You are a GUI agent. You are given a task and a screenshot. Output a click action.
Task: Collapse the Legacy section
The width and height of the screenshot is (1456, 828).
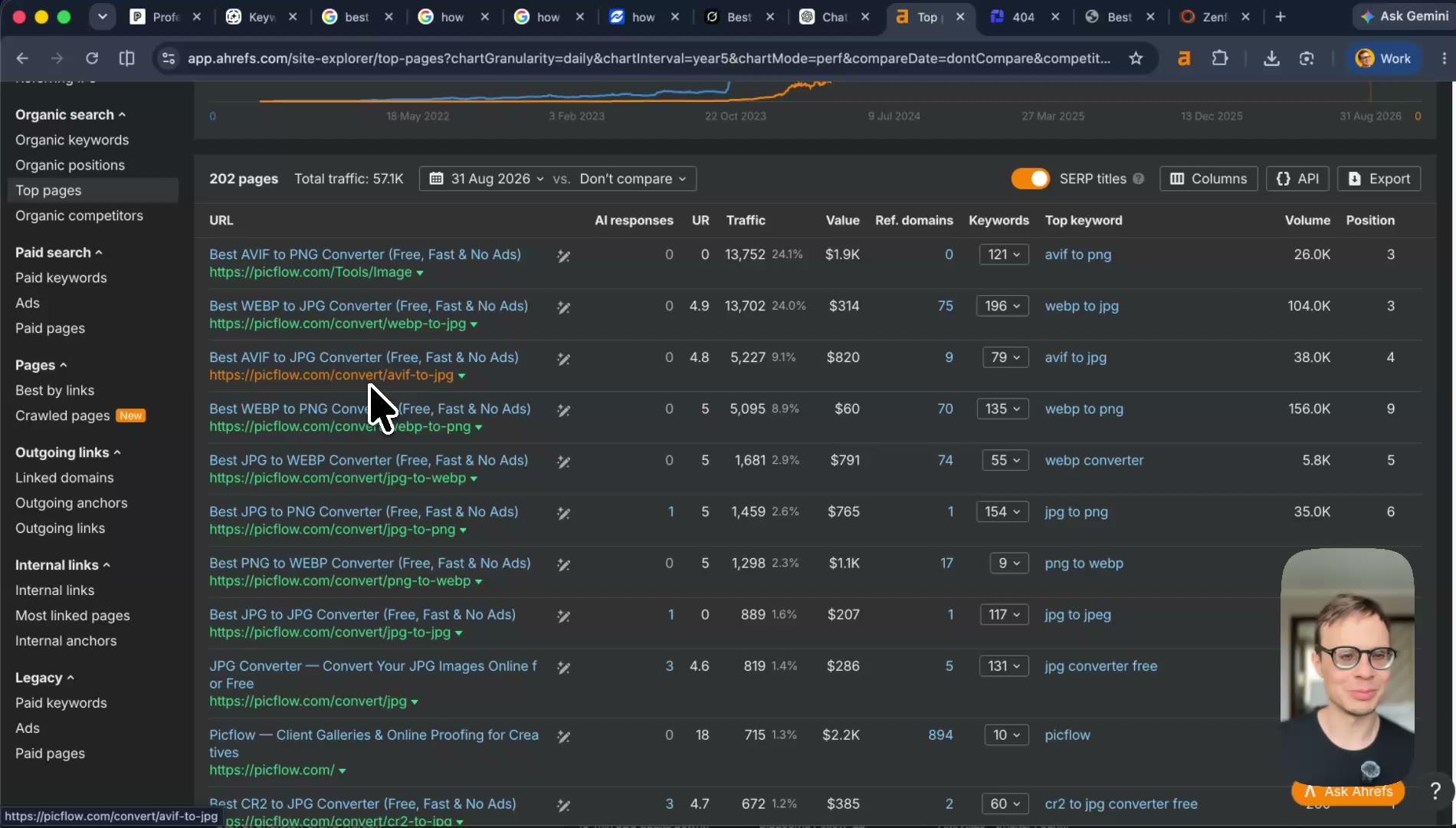44,678
